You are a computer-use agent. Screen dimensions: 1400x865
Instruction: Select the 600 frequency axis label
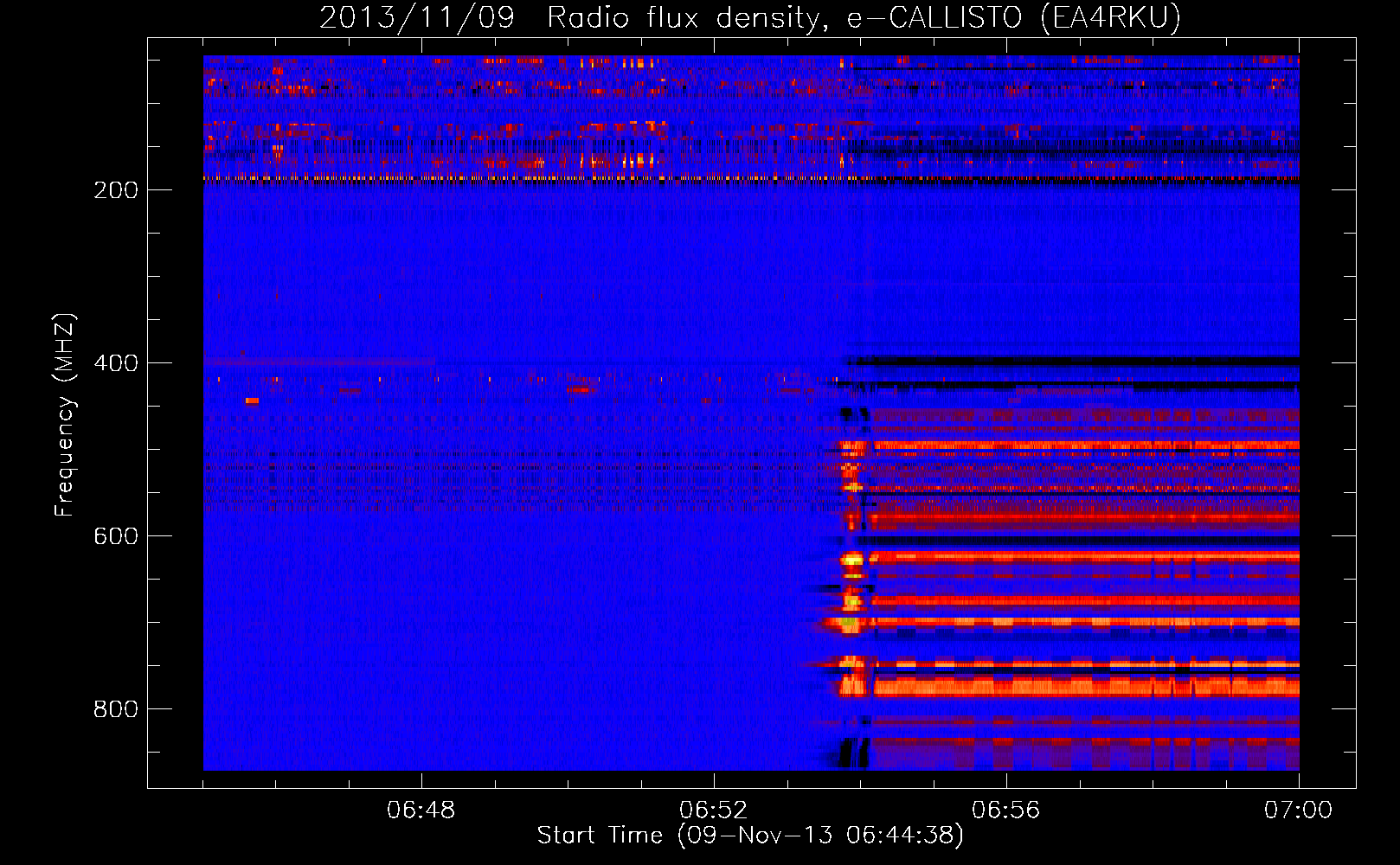click(x=115, y=536)
